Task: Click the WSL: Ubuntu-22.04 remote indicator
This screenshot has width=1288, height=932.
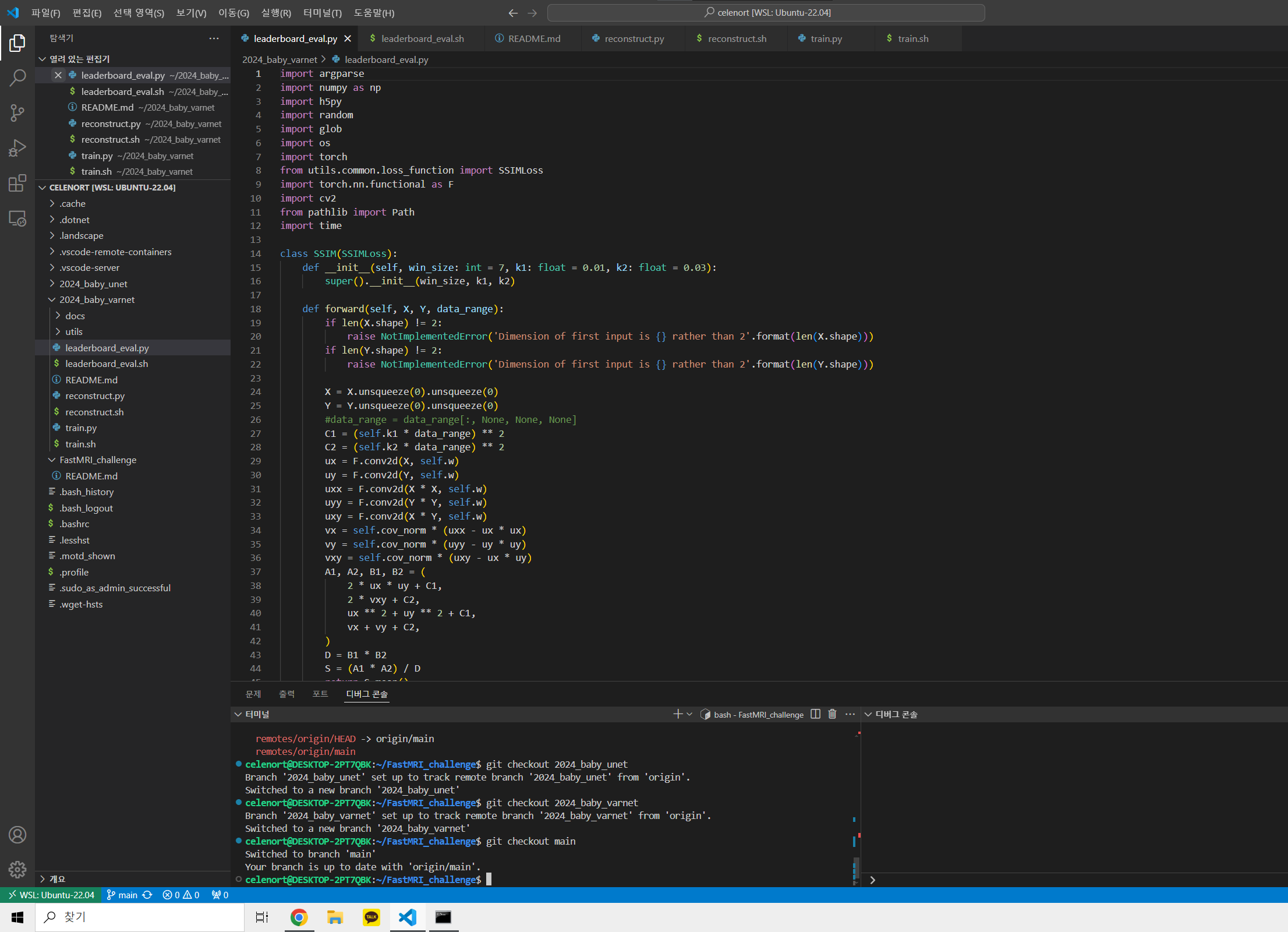Action: point(51,895)
